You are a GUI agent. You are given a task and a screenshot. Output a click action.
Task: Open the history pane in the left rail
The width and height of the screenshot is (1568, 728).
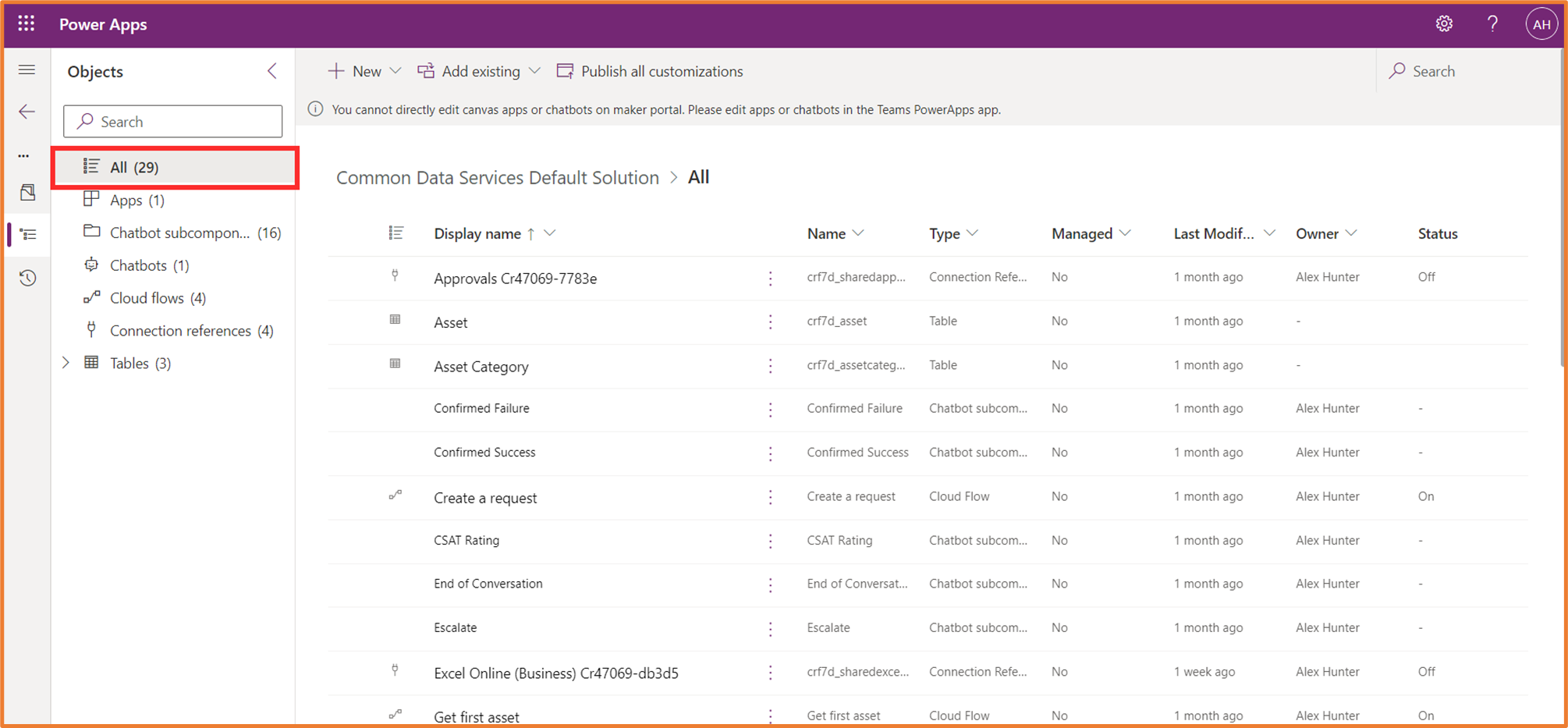point(27,278)
